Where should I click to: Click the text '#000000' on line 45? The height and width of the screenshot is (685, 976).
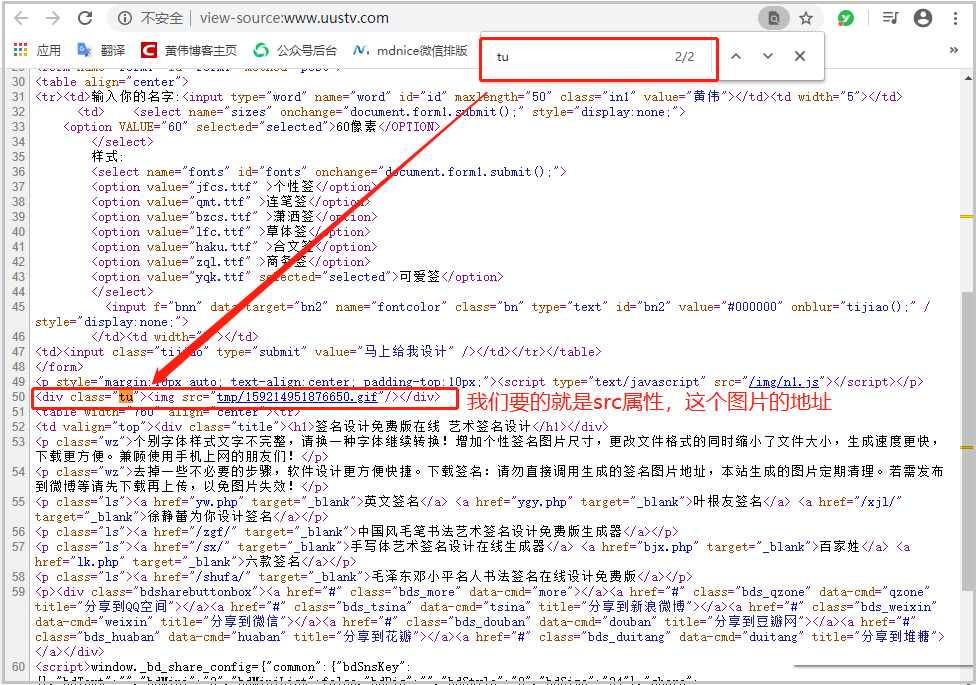click(752, 306)
